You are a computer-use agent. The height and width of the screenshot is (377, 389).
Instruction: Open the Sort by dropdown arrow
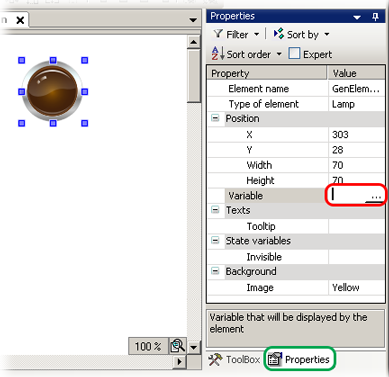coord(327,34)
